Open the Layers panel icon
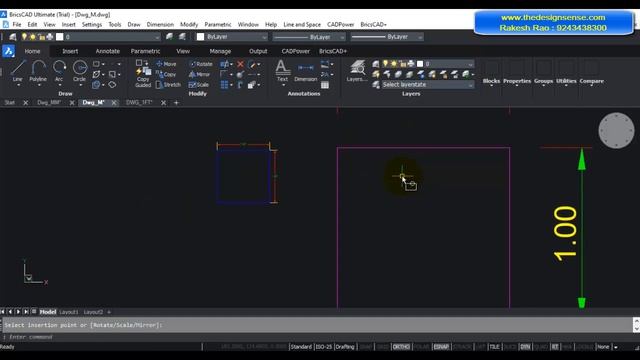Screen dimensions: 640x360 click(x=357, y=70)
